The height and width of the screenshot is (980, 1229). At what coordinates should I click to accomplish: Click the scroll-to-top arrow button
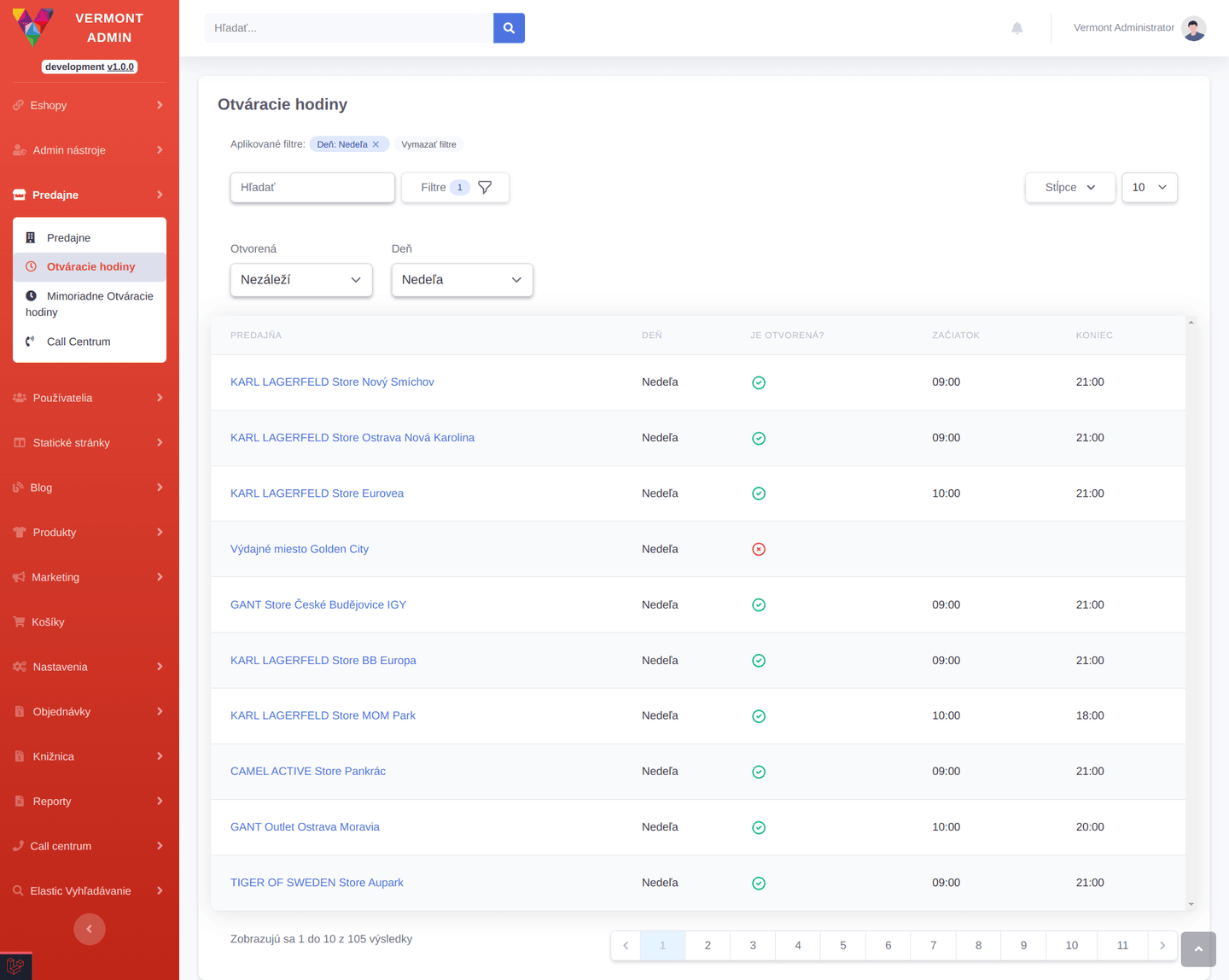1198,949
